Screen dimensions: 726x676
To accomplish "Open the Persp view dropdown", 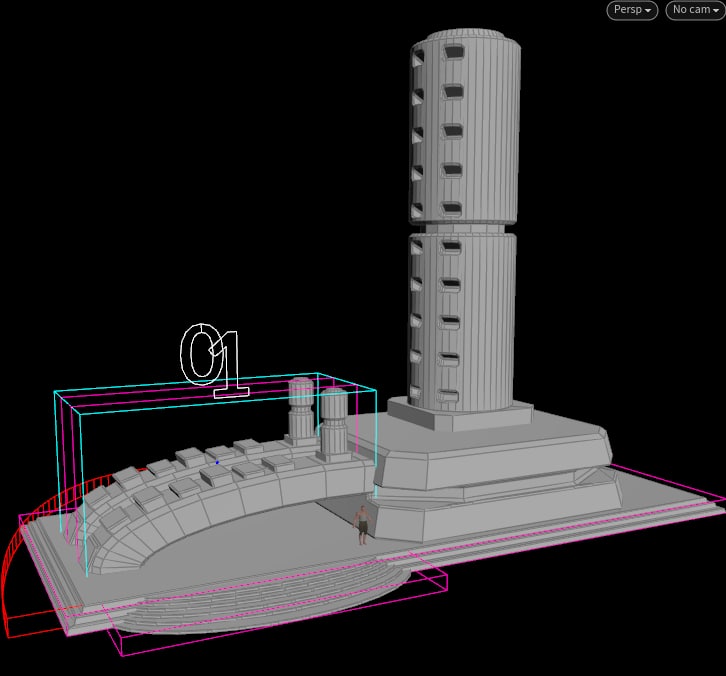I will tap(632, 10).
